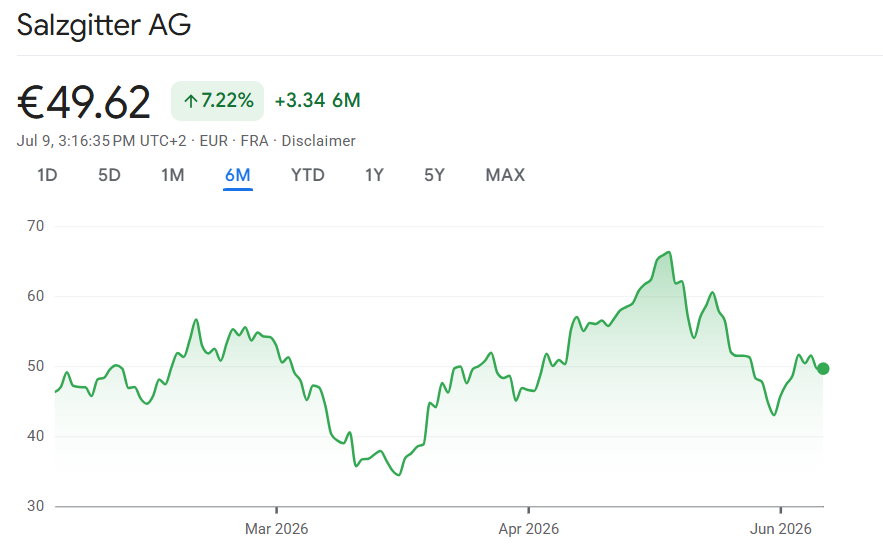Screen dimensions: 883x546
Task: Click the 30 y-axis label
Action: tap(35, 506)
